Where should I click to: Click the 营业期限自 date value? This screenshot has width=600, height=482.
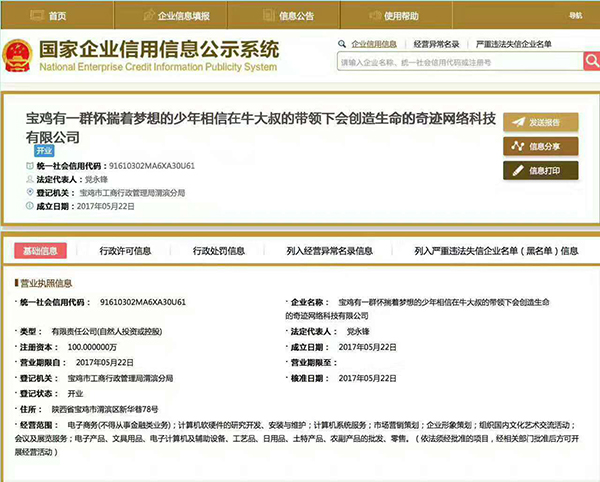pyautogui.click(x=104, y=362)
